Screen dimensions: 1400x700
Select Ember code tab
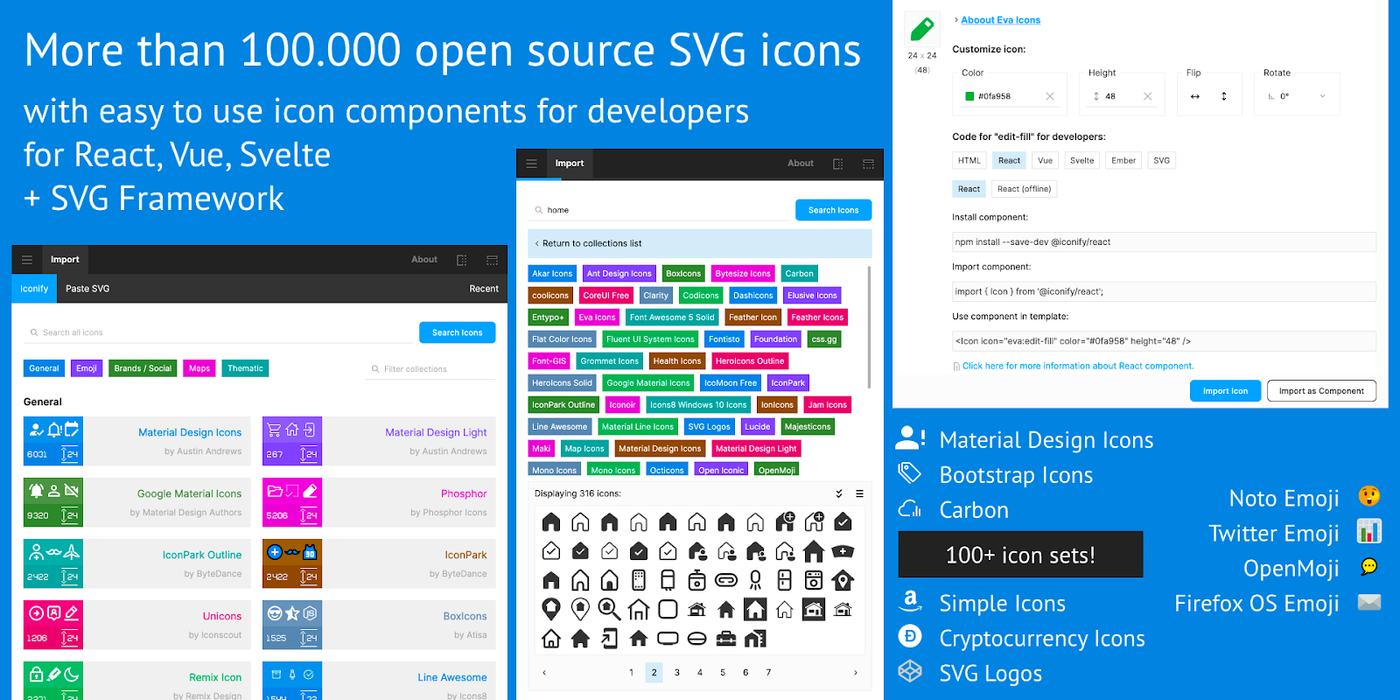tap(1123, 160)
